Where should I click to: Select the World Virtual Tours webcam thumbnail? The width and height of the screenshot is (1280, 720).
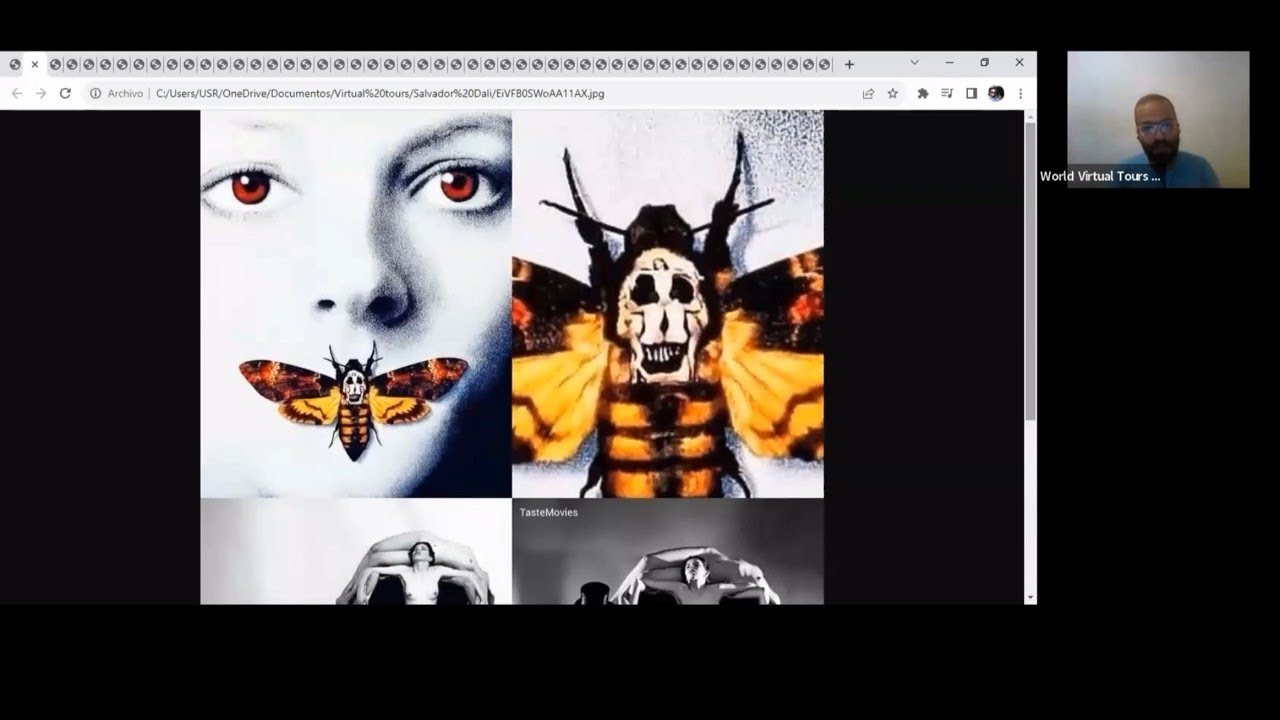pos(1158,120)
